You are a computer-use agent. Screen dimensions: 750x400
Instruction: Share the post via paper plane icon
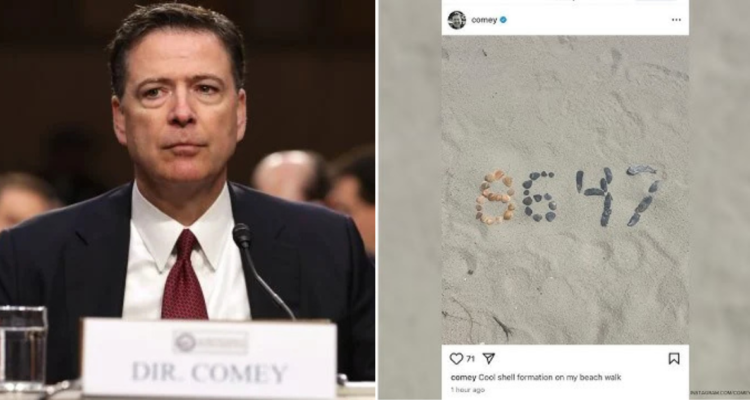pyautogui.click(x=488, y=358)
